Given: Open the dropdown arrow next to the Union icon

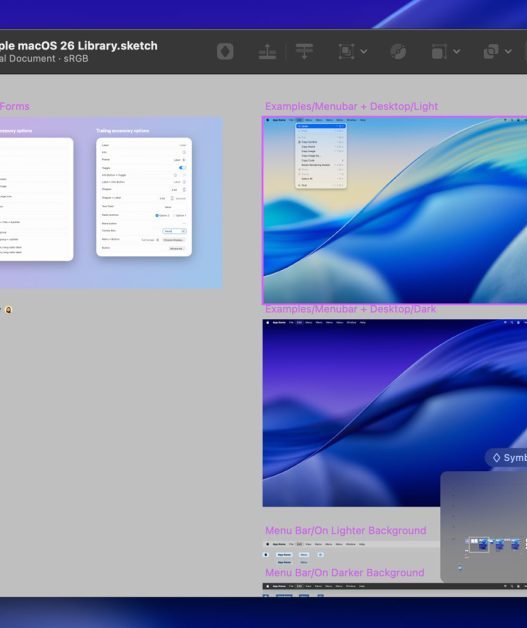Looking at the screenshot, I should pyautogui.click(x=508, y=51).
